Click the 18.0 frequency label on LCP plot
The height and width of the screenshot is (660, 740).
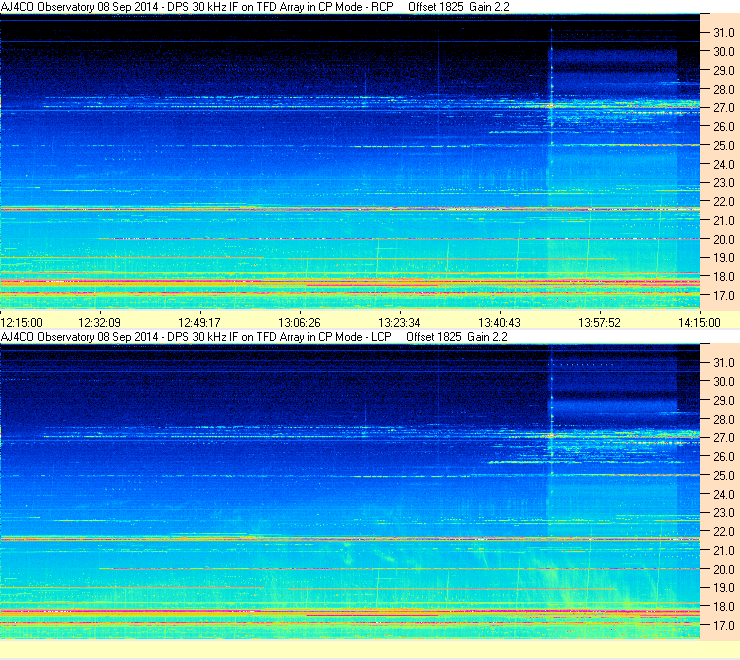[723, 607]
